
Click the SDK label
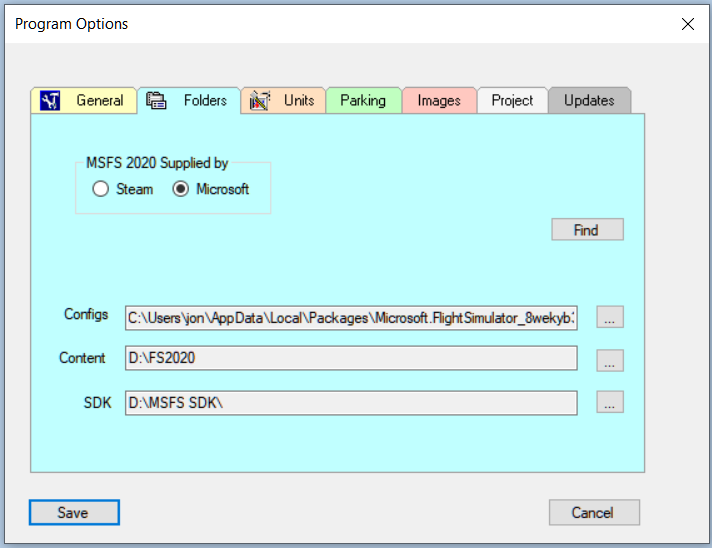(97, 403)
